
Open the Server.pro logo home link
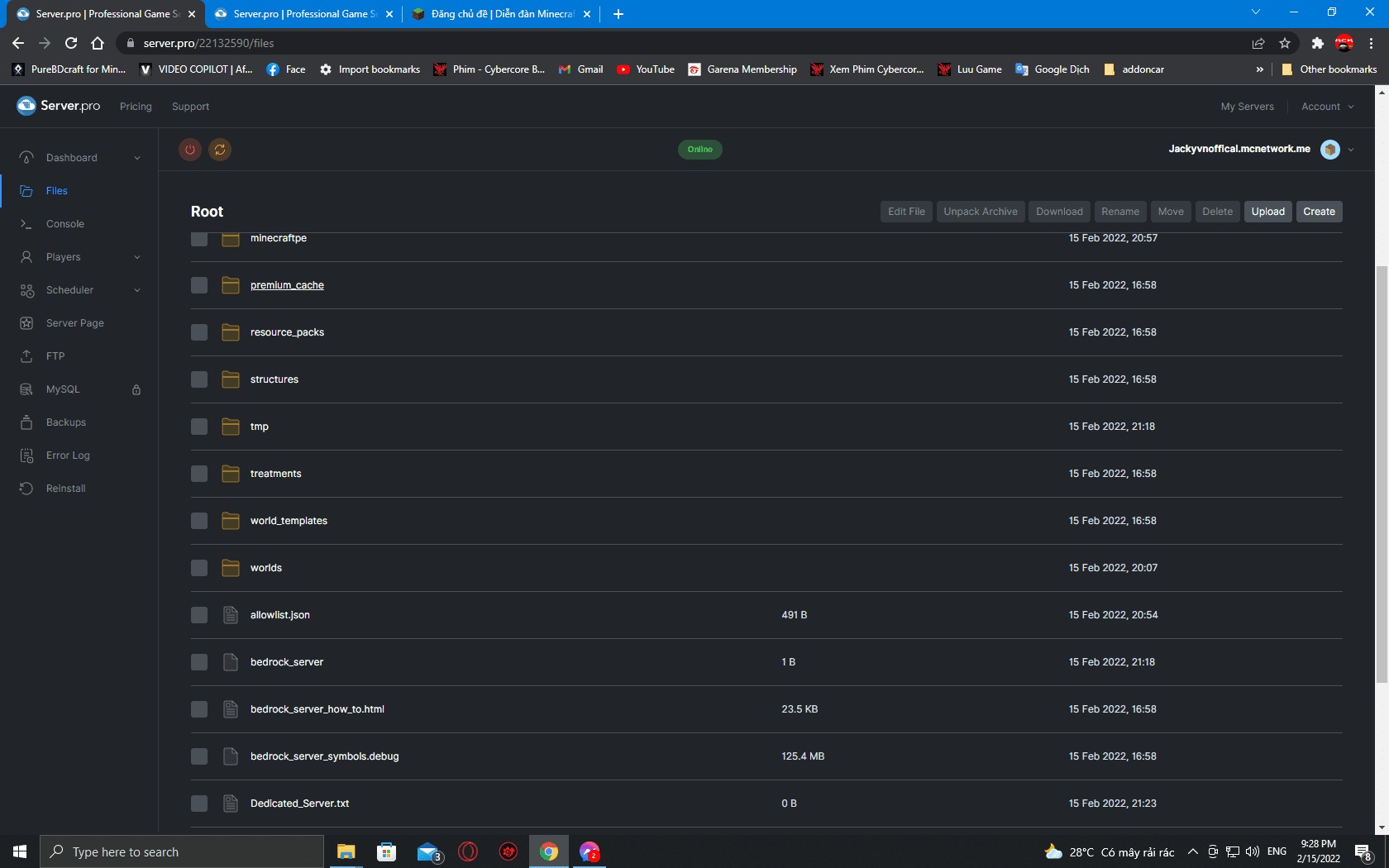(x=59, y=106)
